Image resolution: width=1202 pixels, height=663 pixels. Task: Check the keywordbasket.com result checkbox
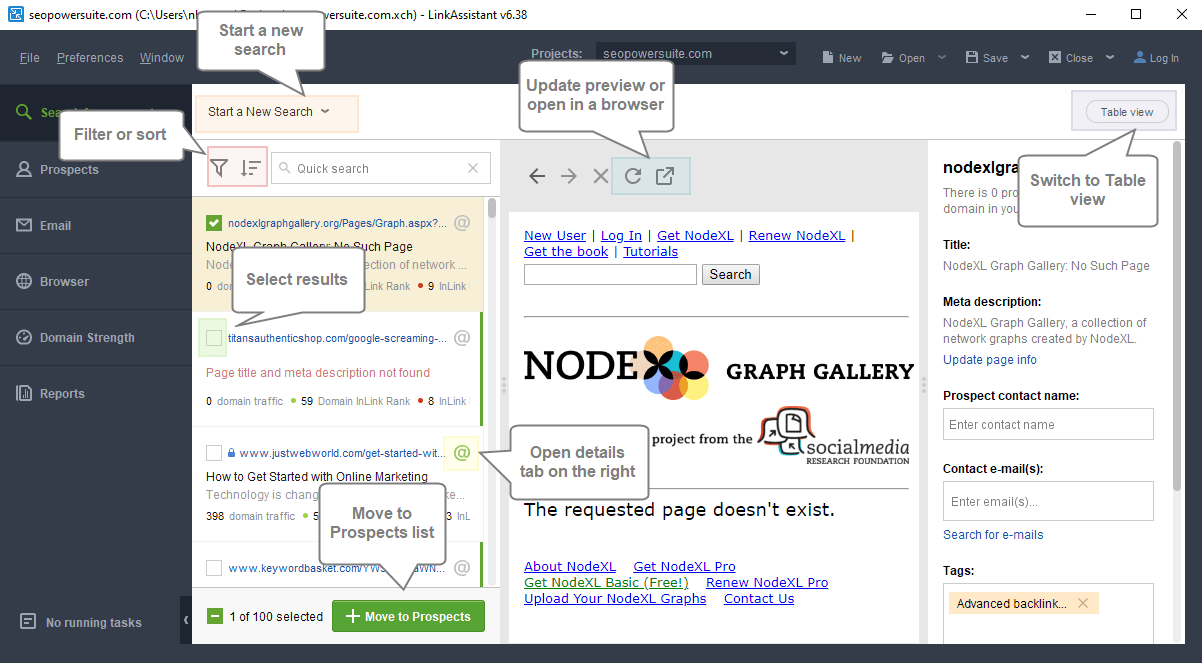[214, 568]
